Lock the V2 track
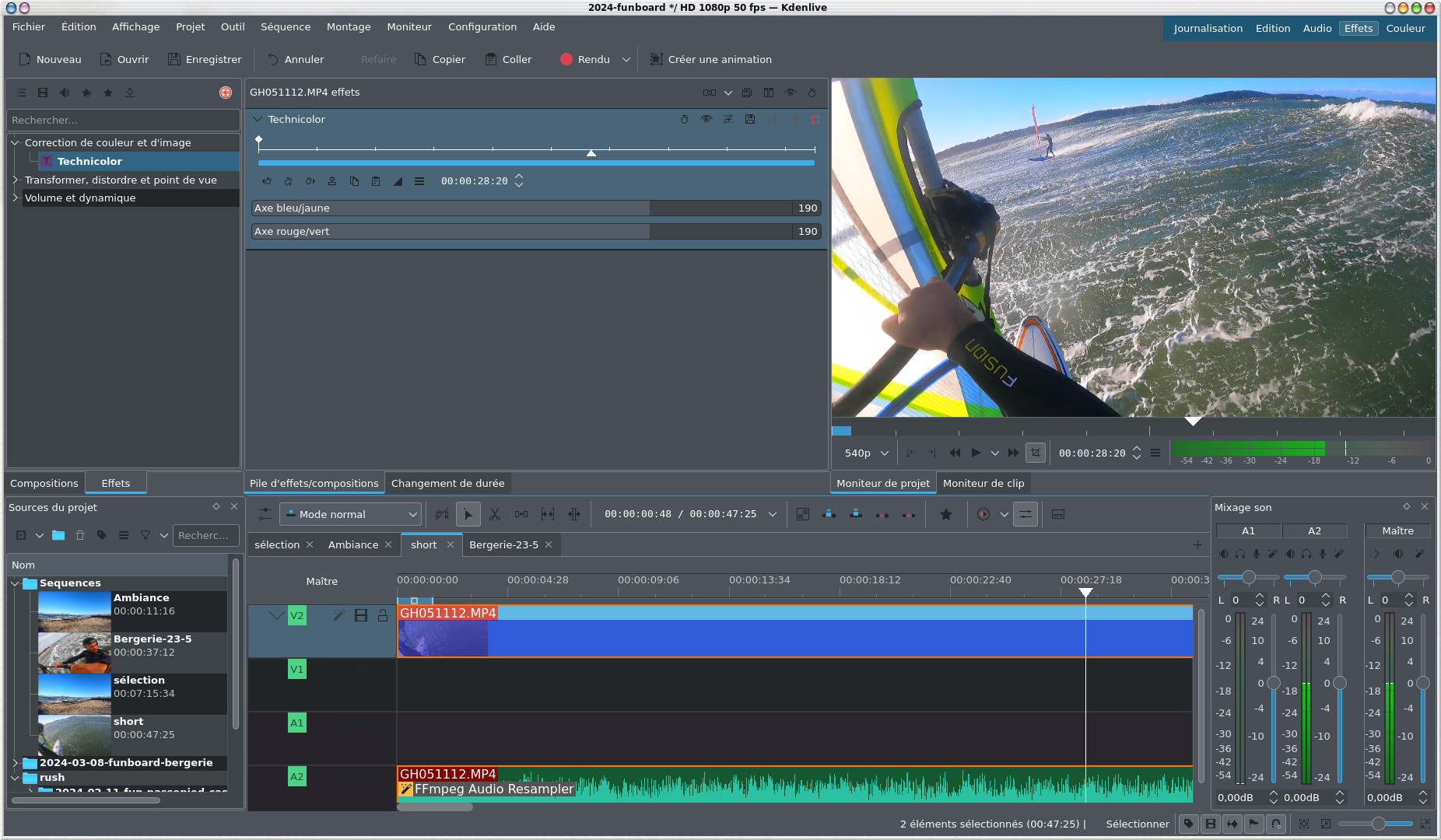This screenshot has width=1441, height=840. point(383,615)
